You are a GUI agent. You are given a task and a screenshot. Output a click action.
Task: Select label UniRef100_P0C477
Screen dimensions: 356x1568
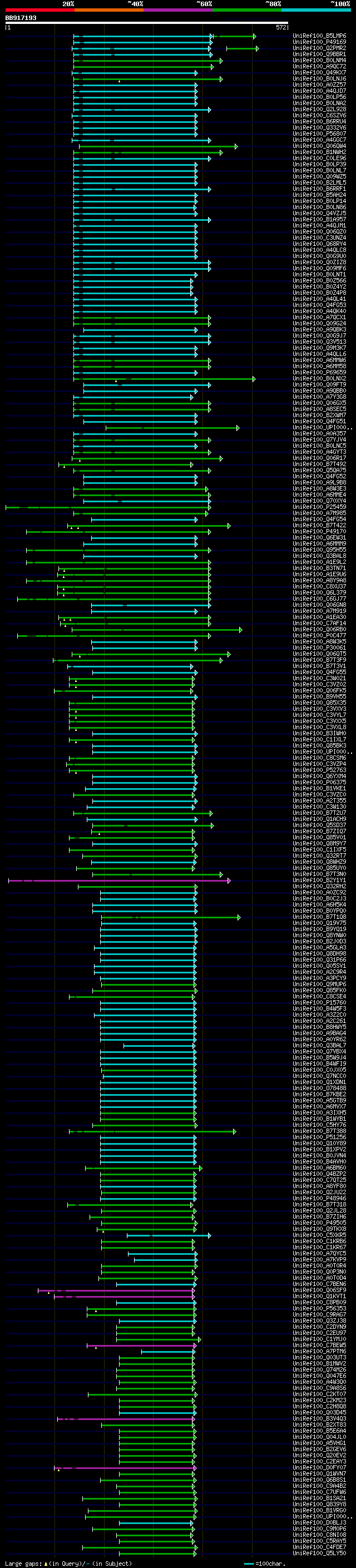click(x=319, y=635)
